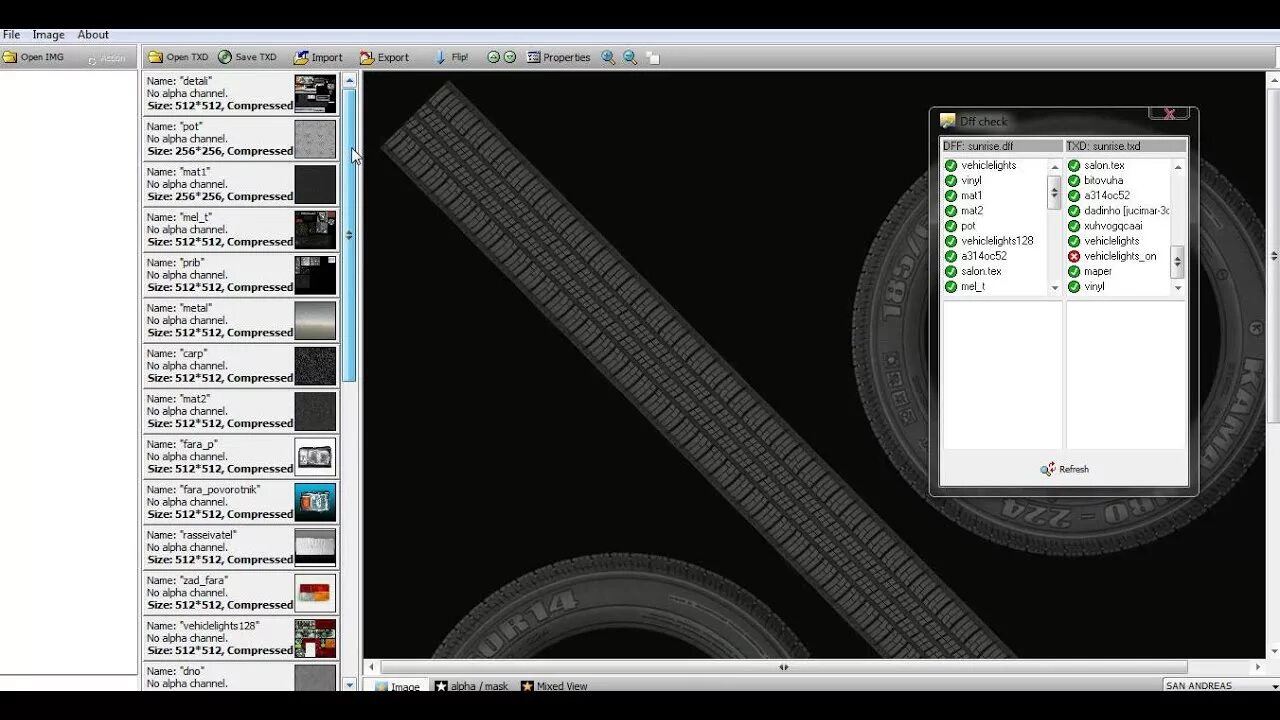The height and width of the screenshot is (720, 1280).
Task: Select the "mel_t" texture thumbnail
Action: pos(315,229)
